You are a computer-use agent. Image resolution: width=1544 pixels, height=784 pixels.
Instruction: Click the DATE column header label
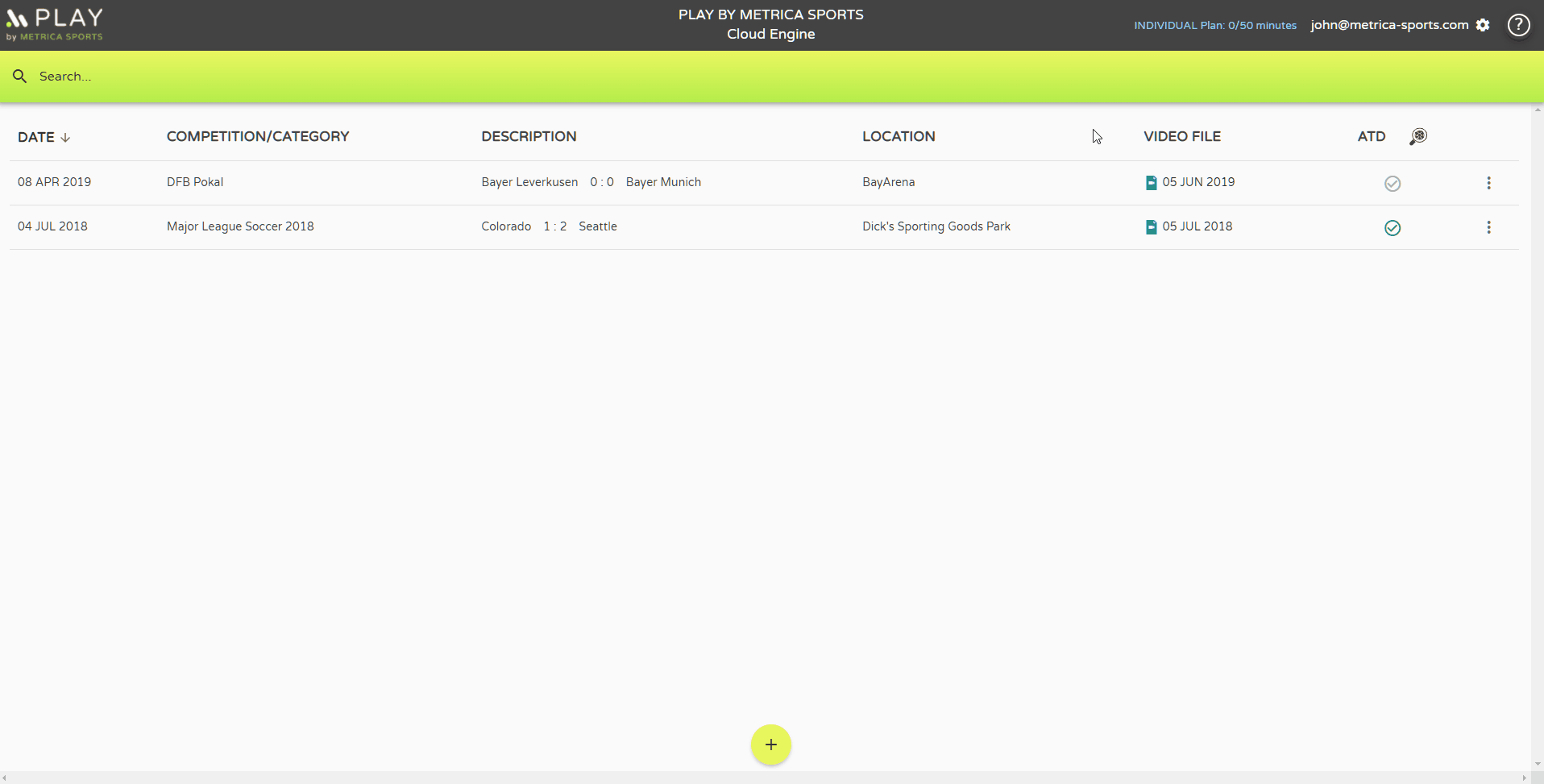(36, 137)
